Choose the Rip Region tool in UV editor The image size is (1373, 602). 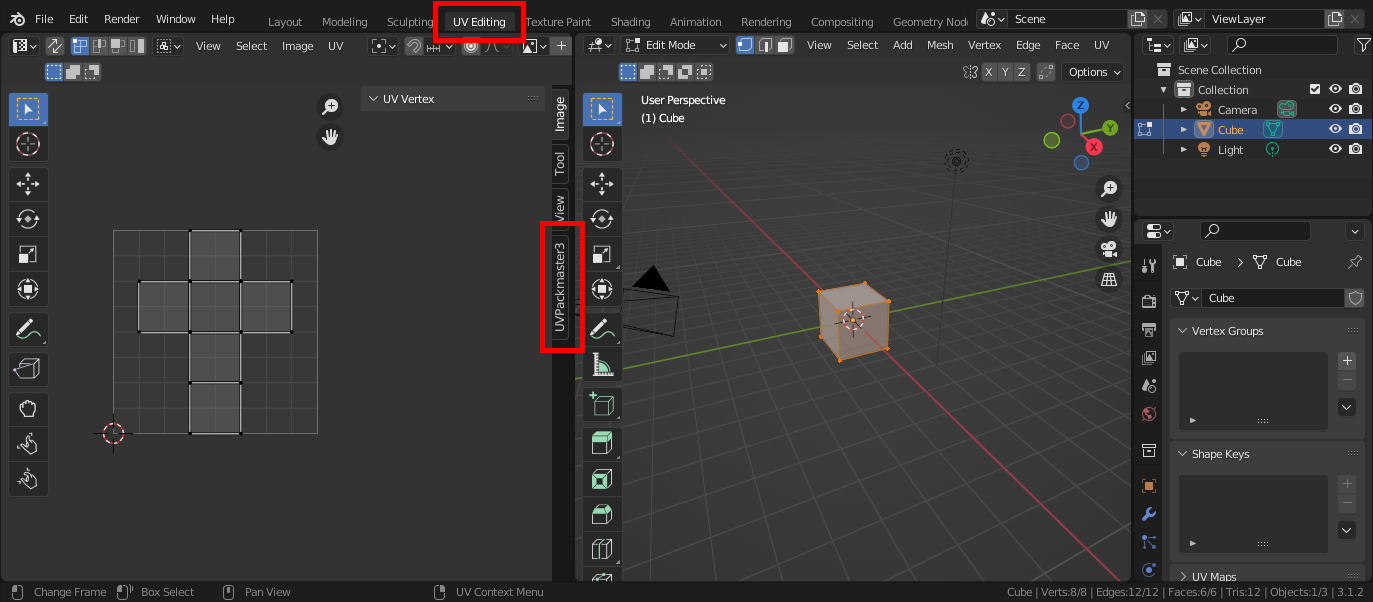(x=28, y=369)
